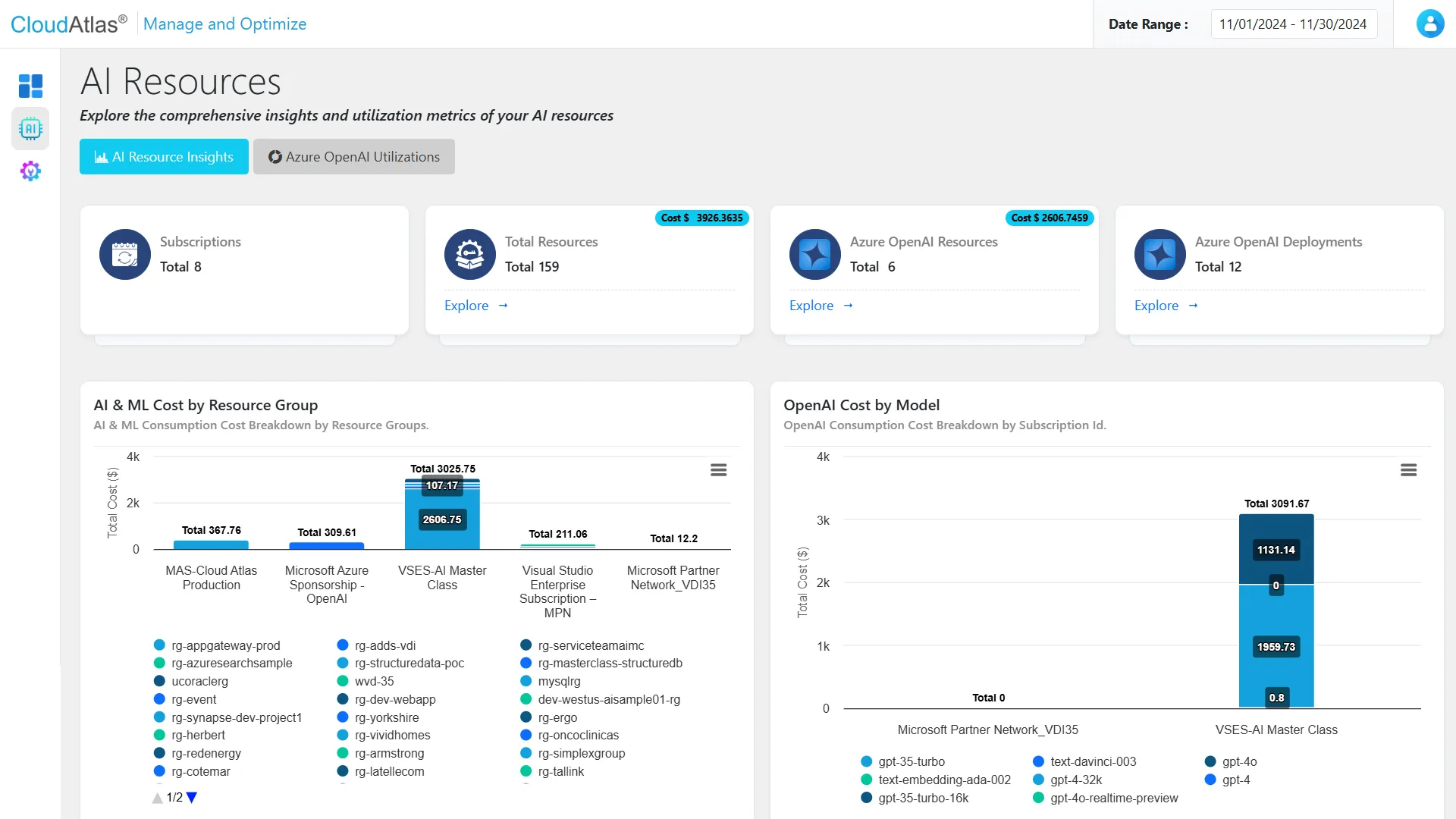Select the AI chip sidebar icon
Viewport: 1456px width, 819px height.
(30, 129)
